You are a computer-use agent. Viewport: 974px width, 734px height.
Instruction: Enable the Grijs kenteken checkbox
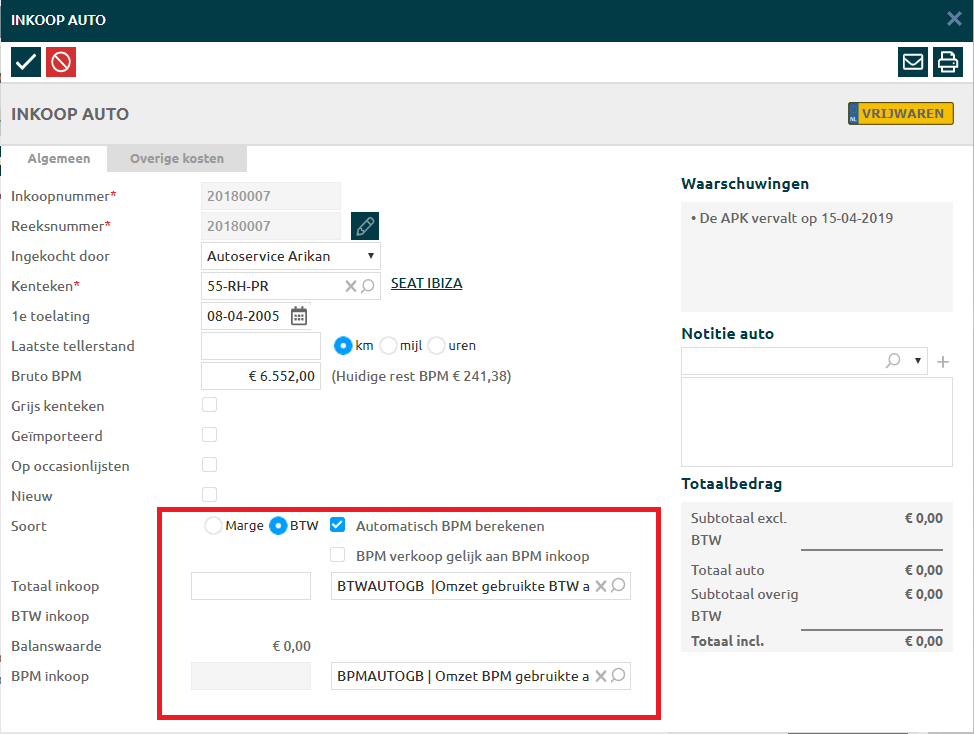pos(210,406)
